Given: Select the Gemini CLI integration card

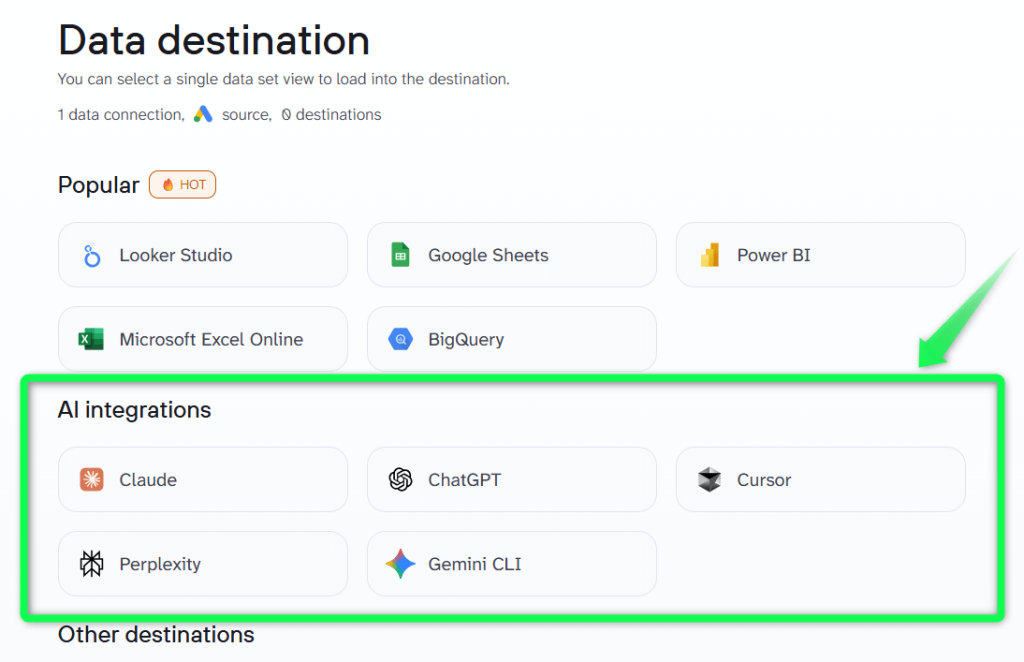Looking at the screenshot, I should coord(511,563).
